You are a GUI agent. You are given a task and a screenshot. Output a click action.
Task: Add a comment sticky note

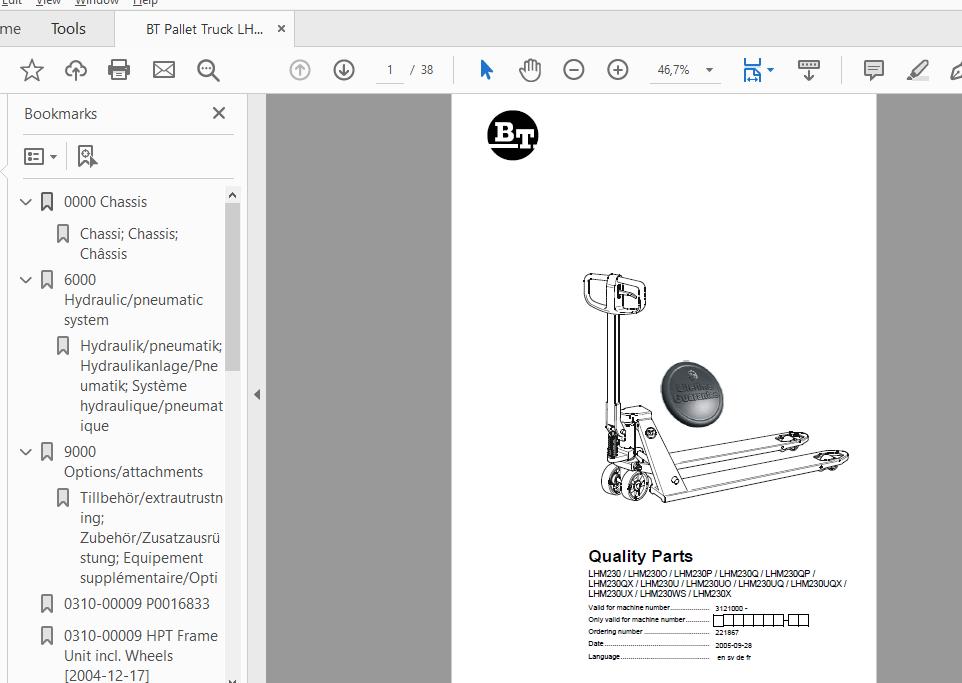[874, 70]
